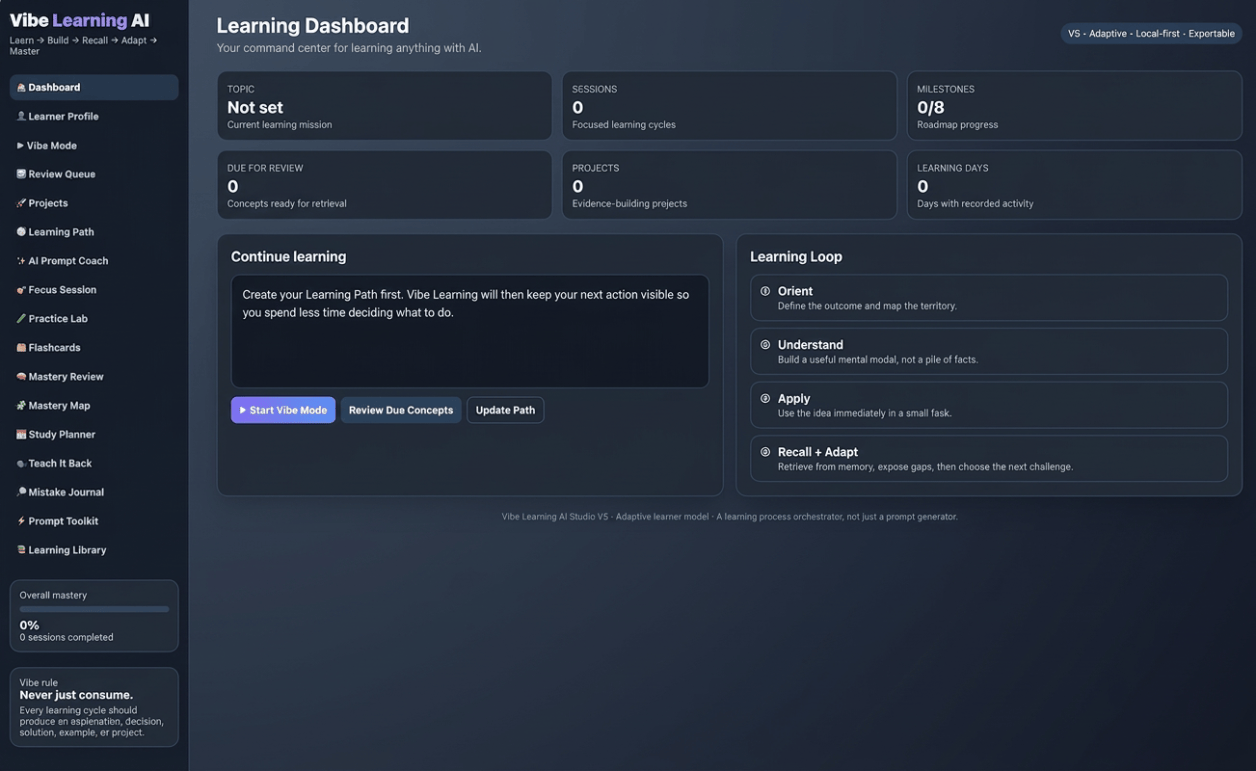Click the Overall mastery progress bar
The image size is (1256, 771).
[94, 609]
